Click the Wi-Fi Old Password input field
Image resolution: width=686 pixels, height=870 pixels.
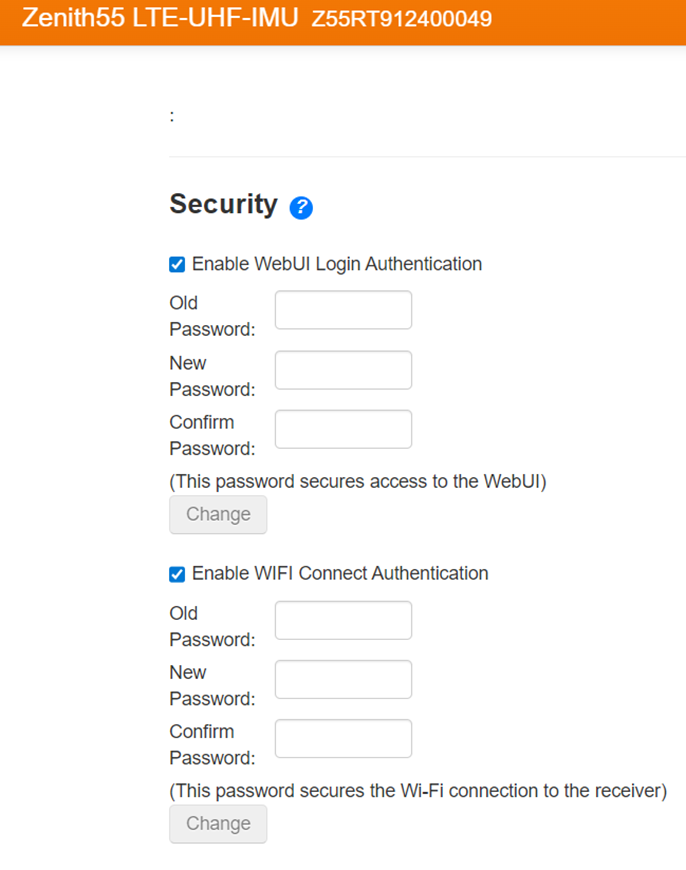[343, 620]
